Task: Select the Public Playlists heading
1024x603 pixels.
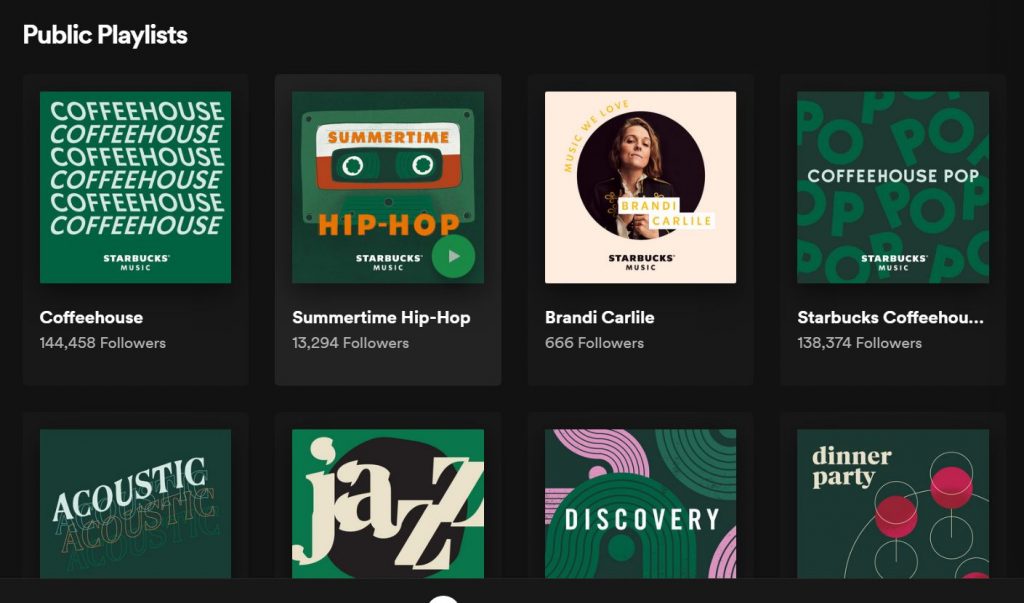Action: tap(105, 35)
